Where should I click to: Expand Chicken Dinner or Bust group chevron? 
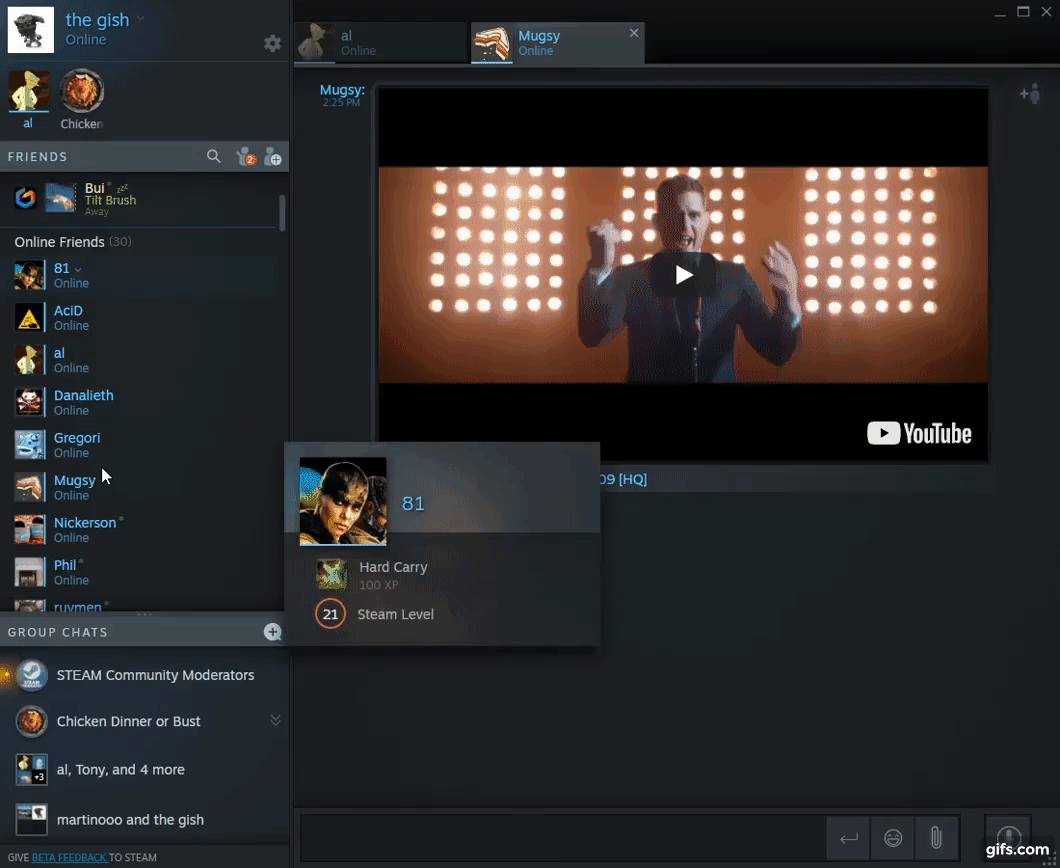point(275,721)
